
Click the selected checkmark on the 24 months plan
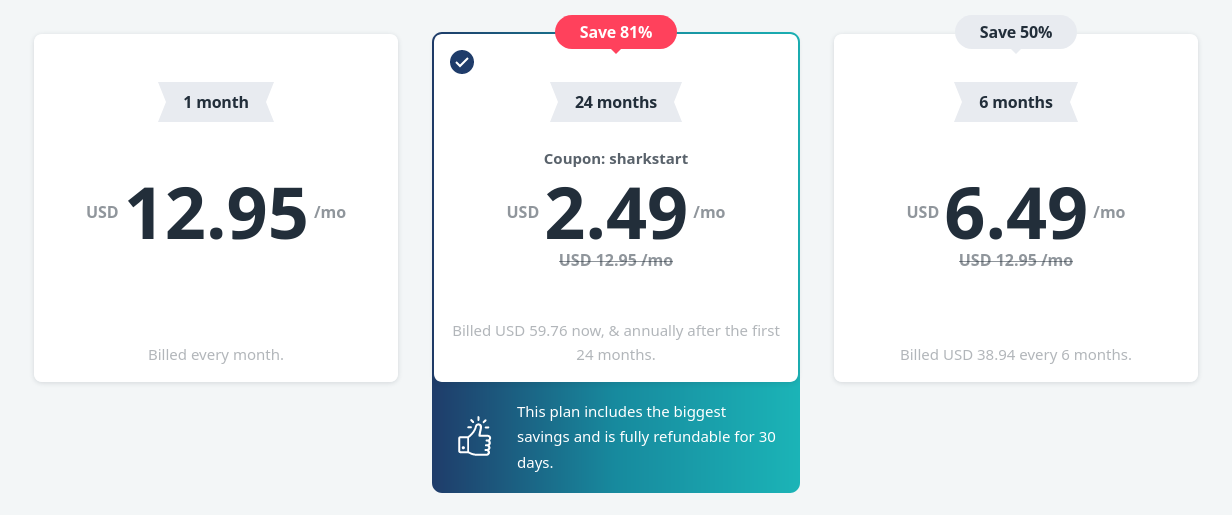(462, 62)
